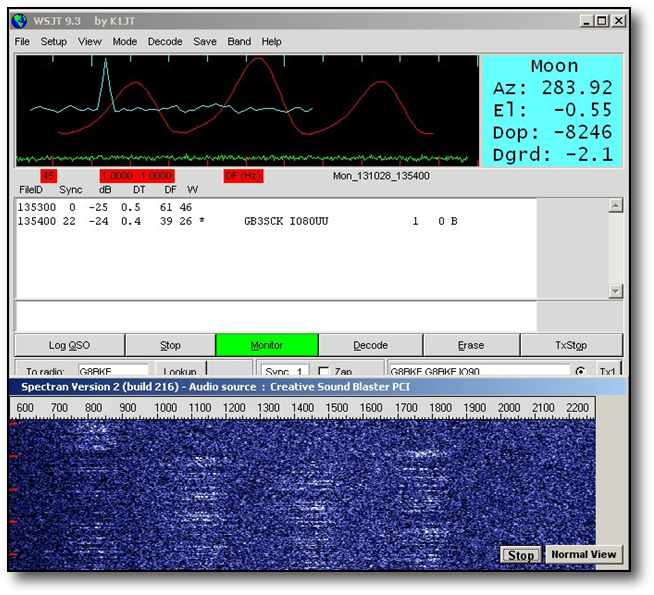Click the Tx1 message text field
This screenshot has height=595, width=654.
[x=478, y=371]
